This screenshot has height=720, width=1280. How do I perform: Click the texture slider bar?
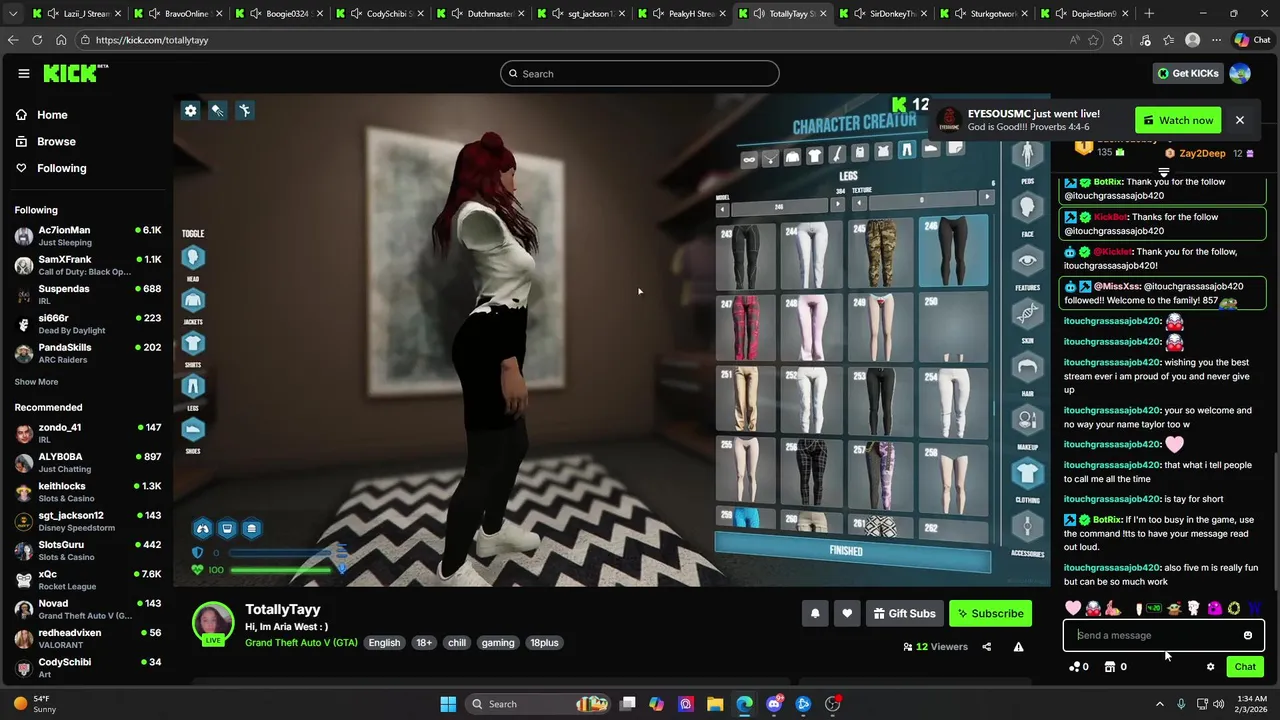pos(922,200)
